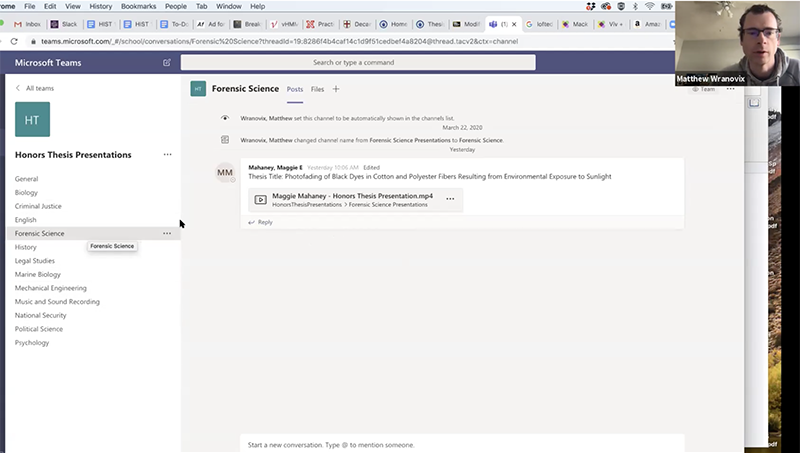Select the Posts tab
The width and height of the screenshot is (800, 453).
point(295,89)
